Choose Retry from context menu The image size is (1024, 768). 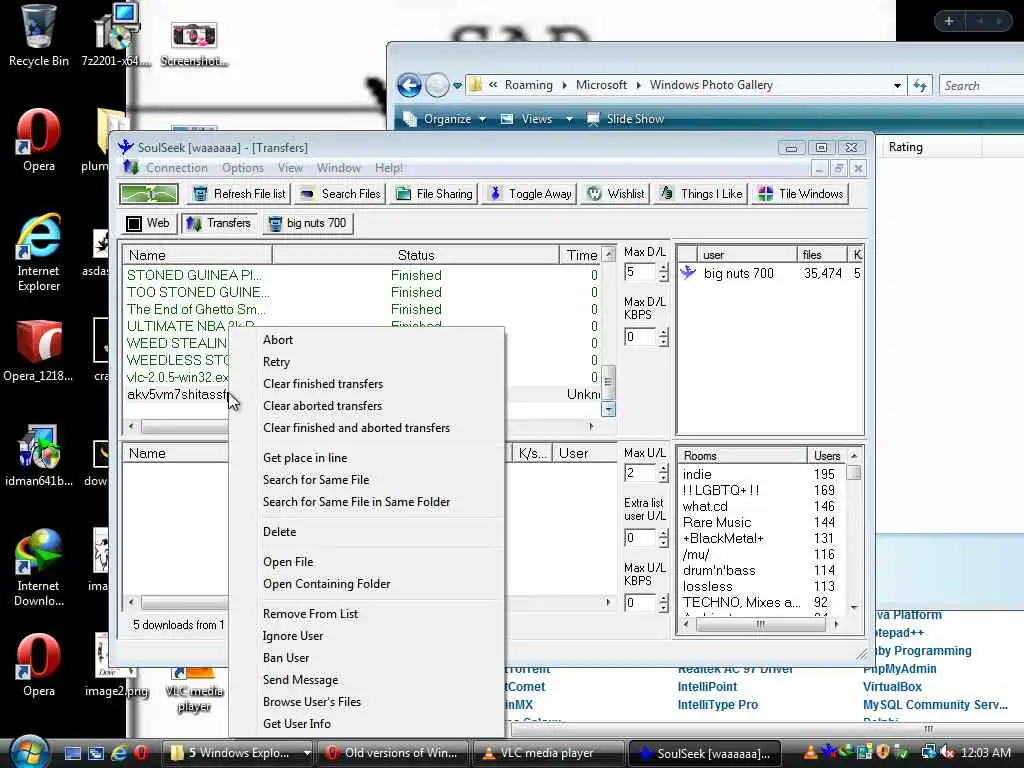click(x=367, y=362)
